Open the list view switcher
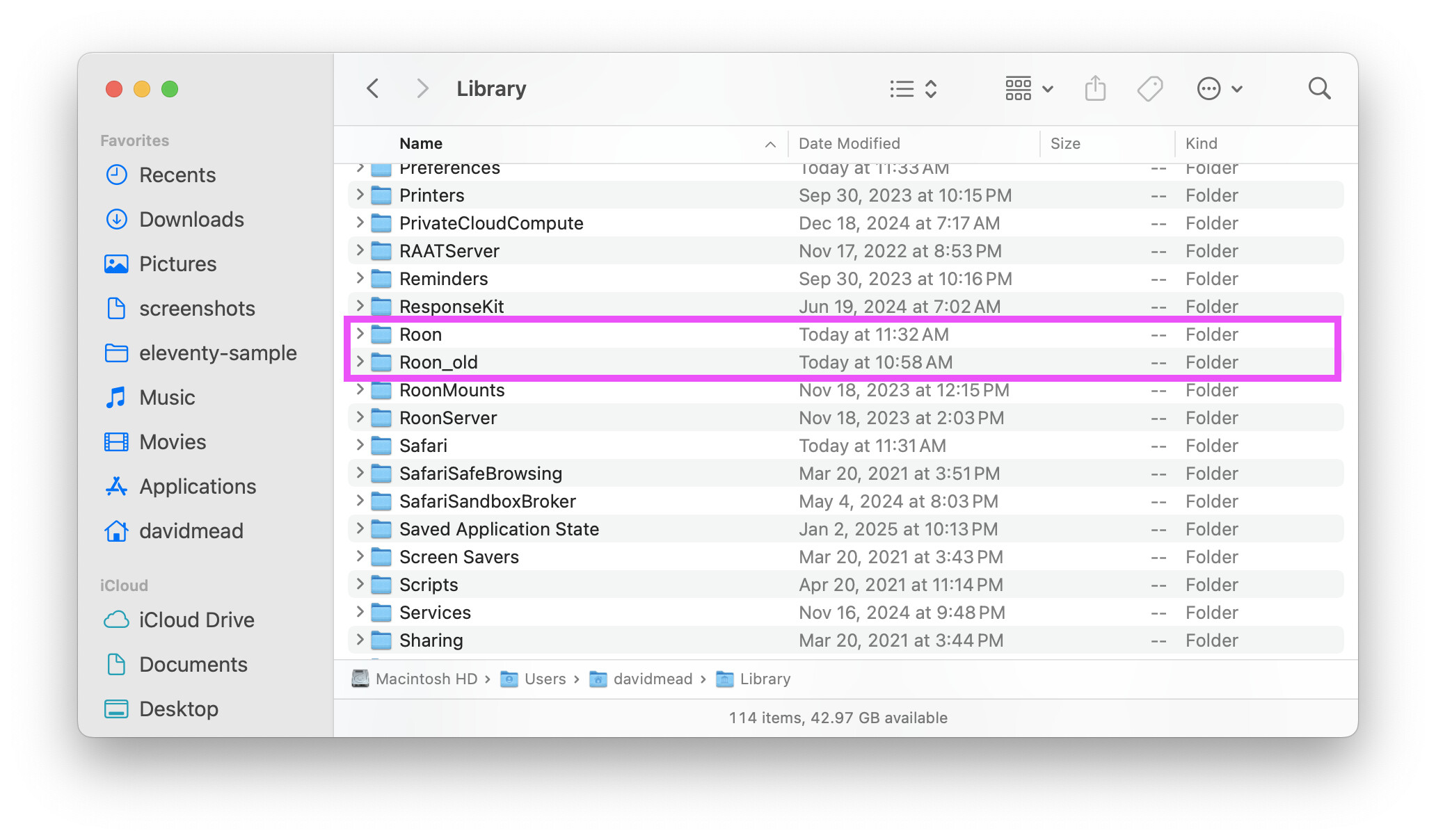1436x840 pixels. [x=914, y=89]
